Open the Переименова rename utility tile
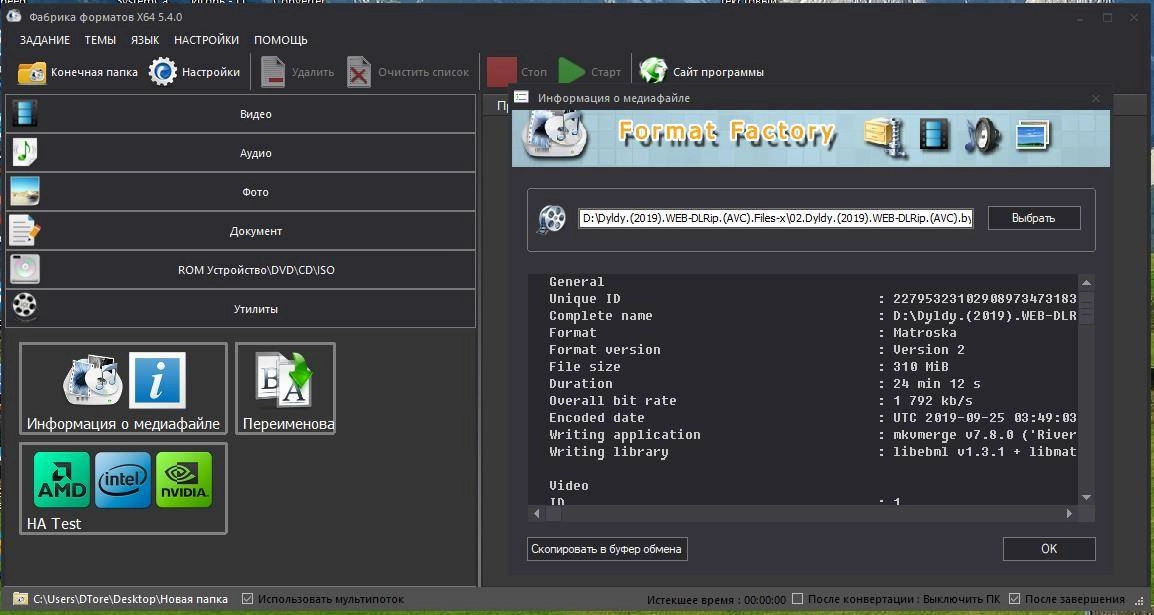 click(x=286, y=388)
